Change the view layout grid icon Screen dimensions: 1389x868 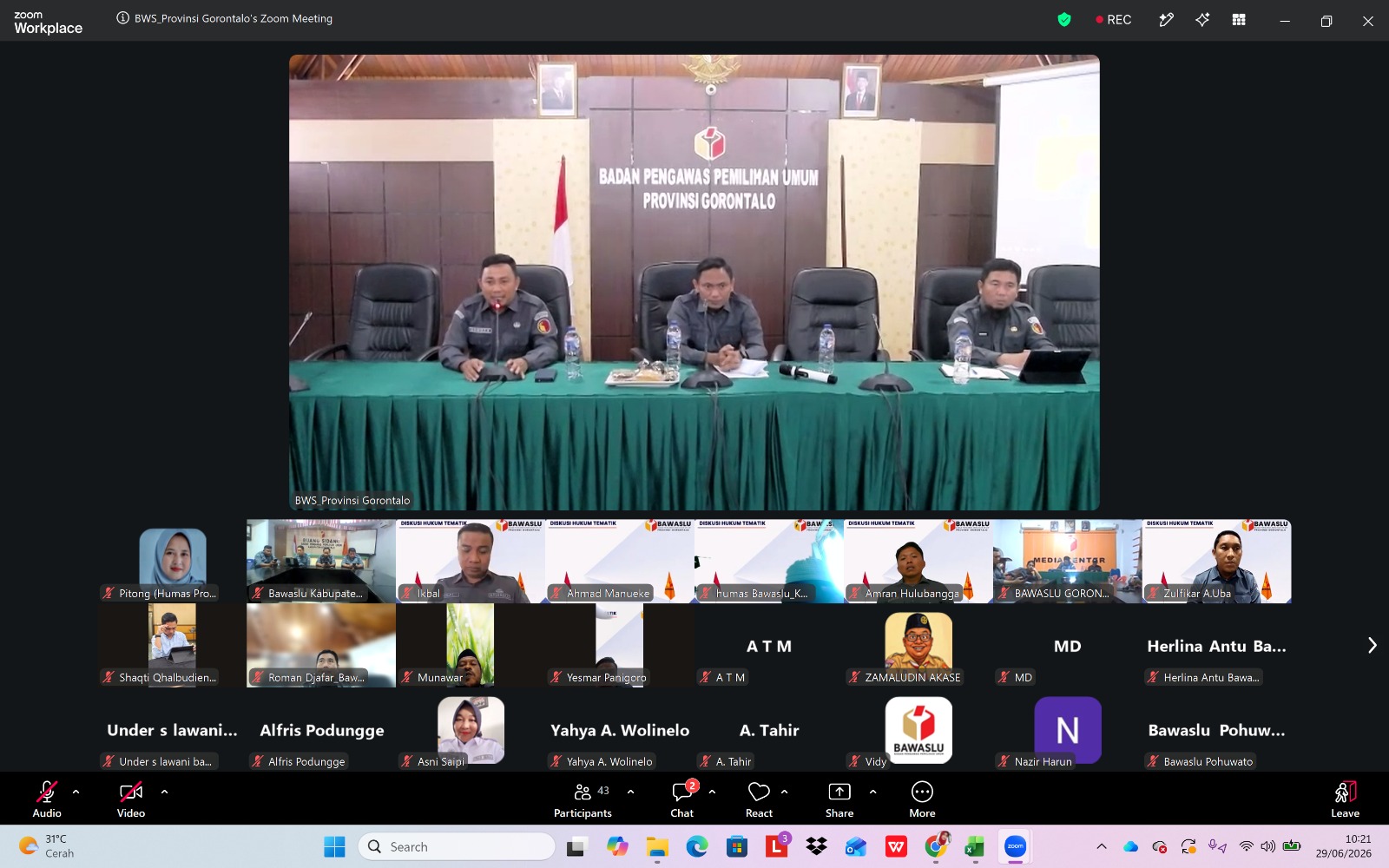click(1239, 19)
